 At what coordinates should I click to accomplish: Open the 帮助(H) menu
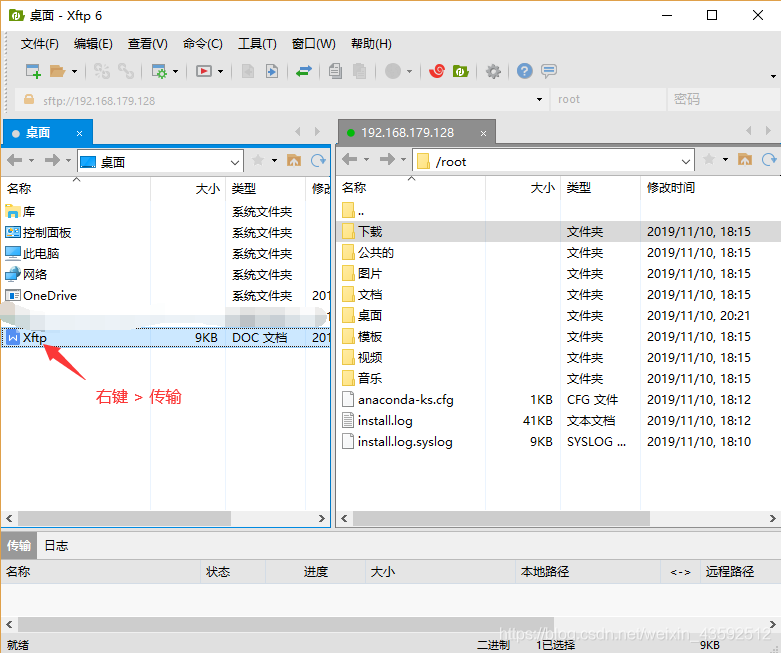point(371,44)
